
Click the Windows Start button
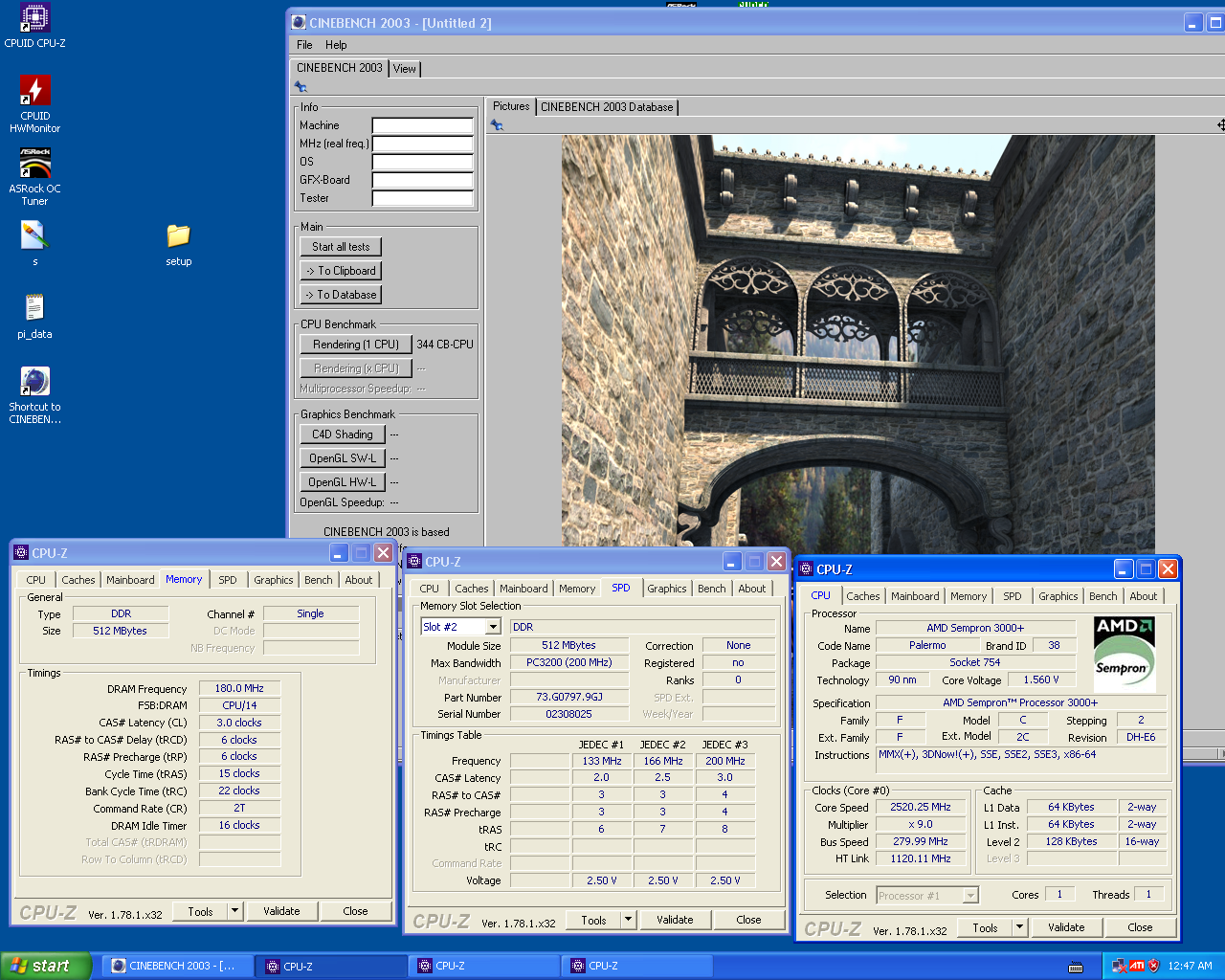pos(46,966)
